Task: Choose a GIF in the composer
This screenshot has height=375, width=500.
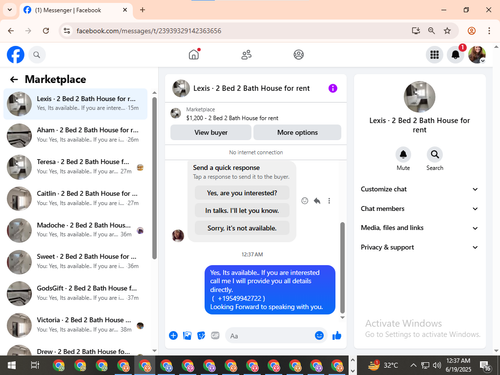Action: 215,335
